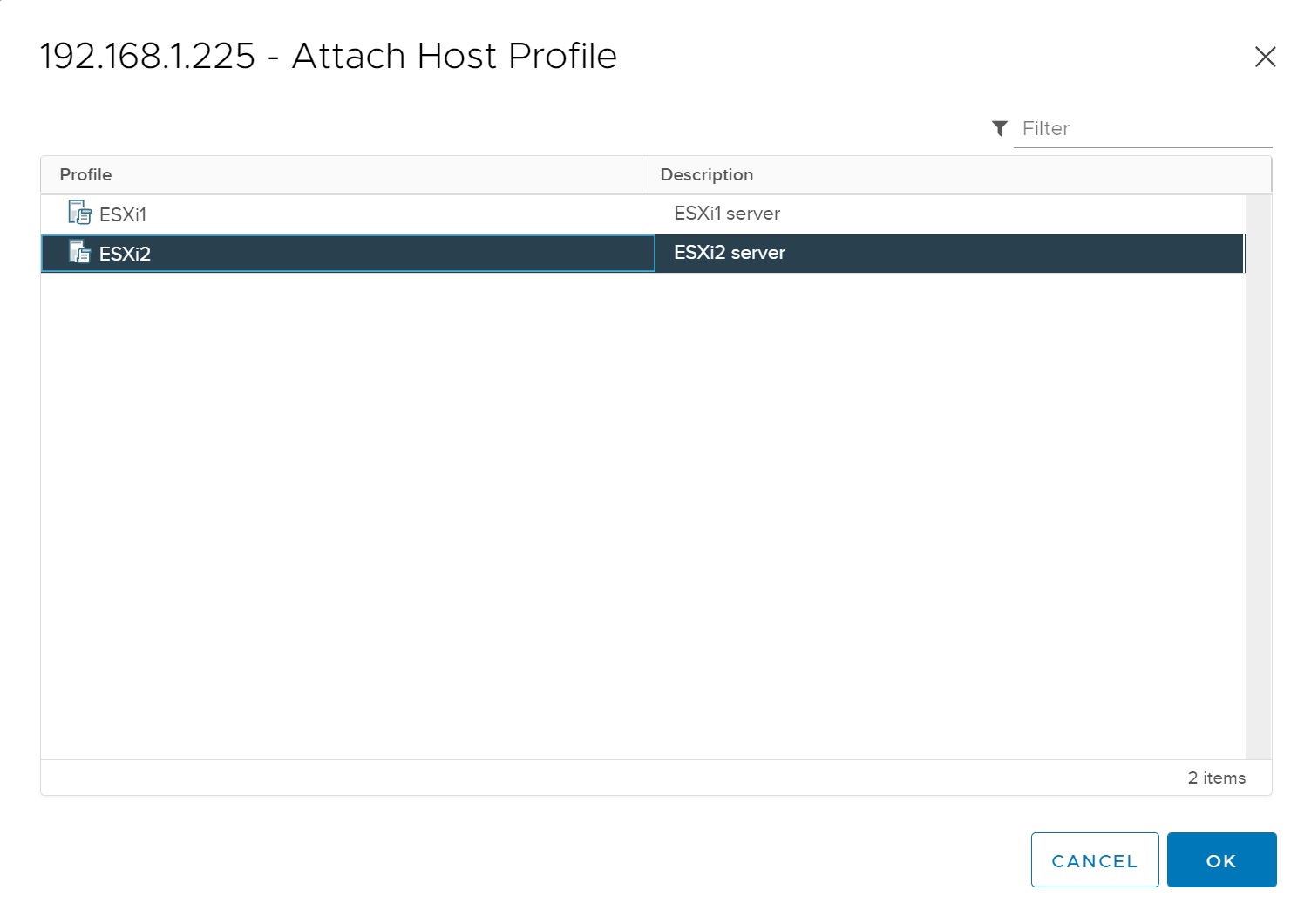Click the dialog title '192.168.1.225 - Attach Host Profile'
The width and height of the screenshot is (1311, 924).
(328, 56)
